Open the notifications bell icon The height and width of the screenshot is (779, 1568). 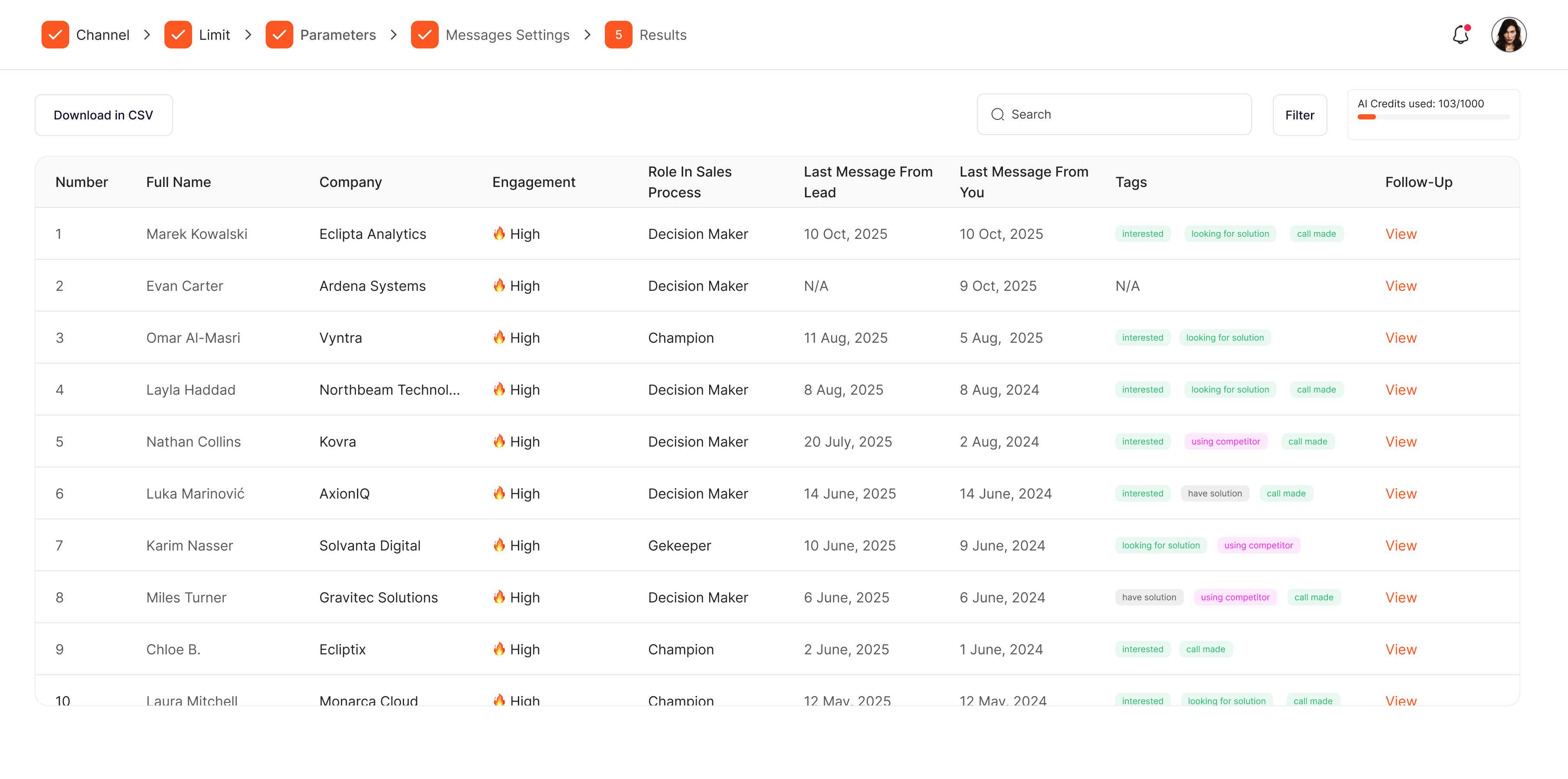pos(1460,35)
